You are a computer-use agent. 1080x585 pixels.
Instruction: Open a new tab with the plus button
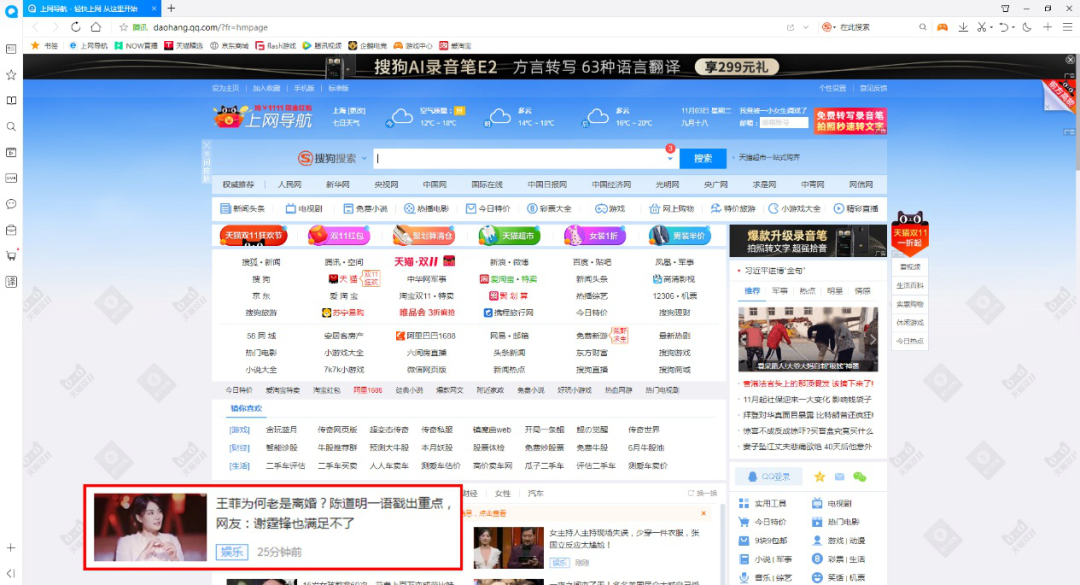[x=171, y=8]
